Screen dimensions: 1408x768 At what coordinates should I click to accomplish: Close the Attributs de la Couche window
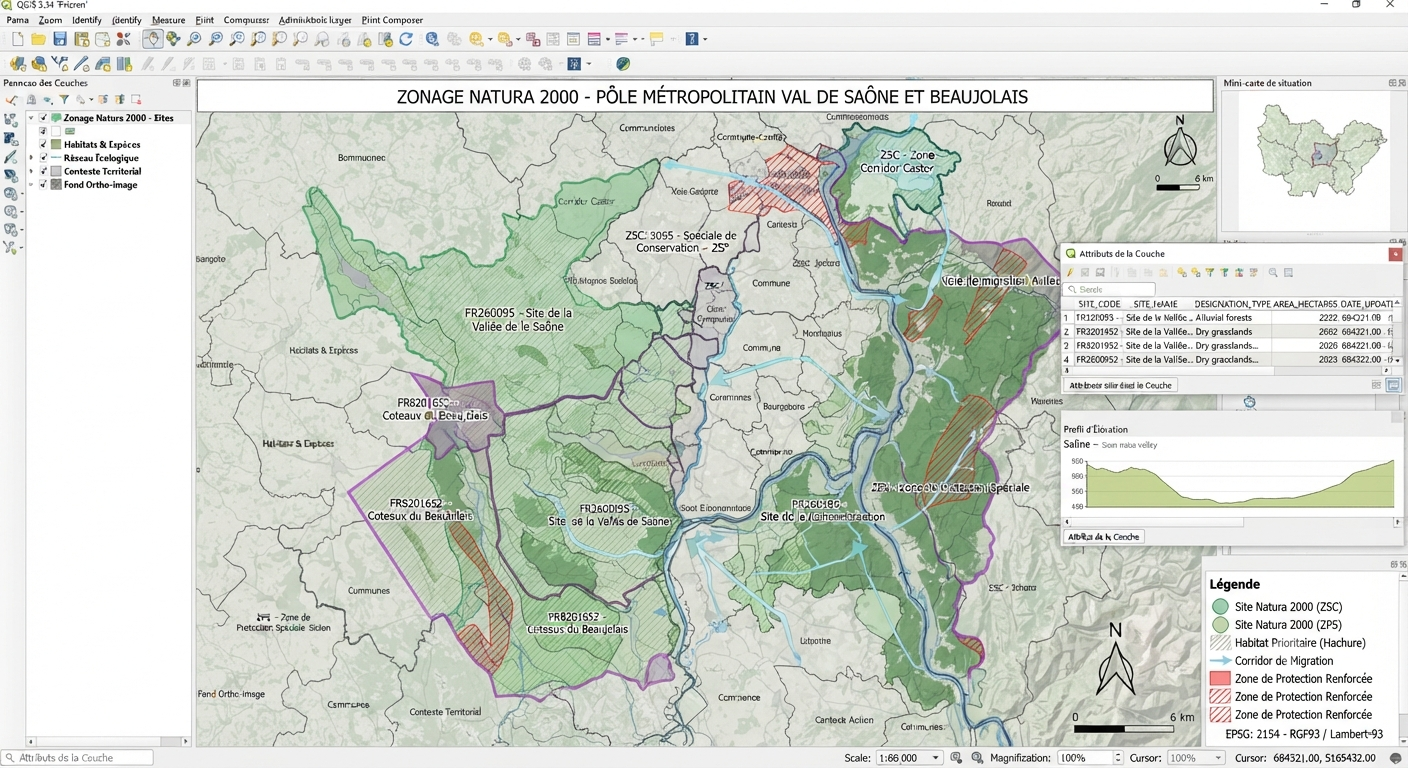pyautogui.click(x=1395, y=254)
